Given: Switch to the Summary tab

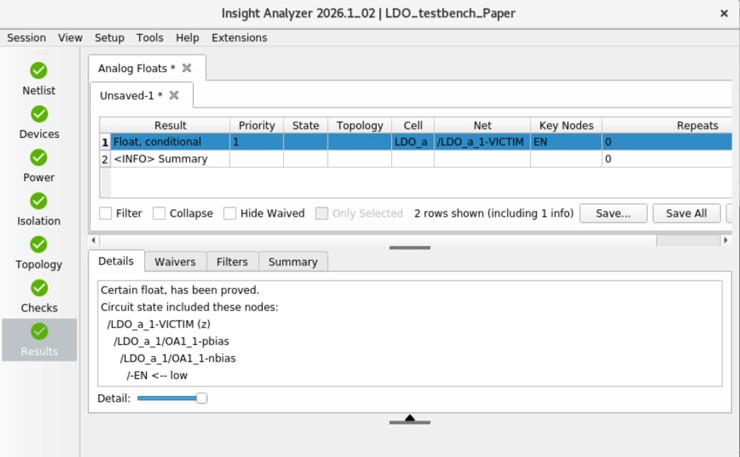Looking at the screenshot, I should click(x=293, y=262).
